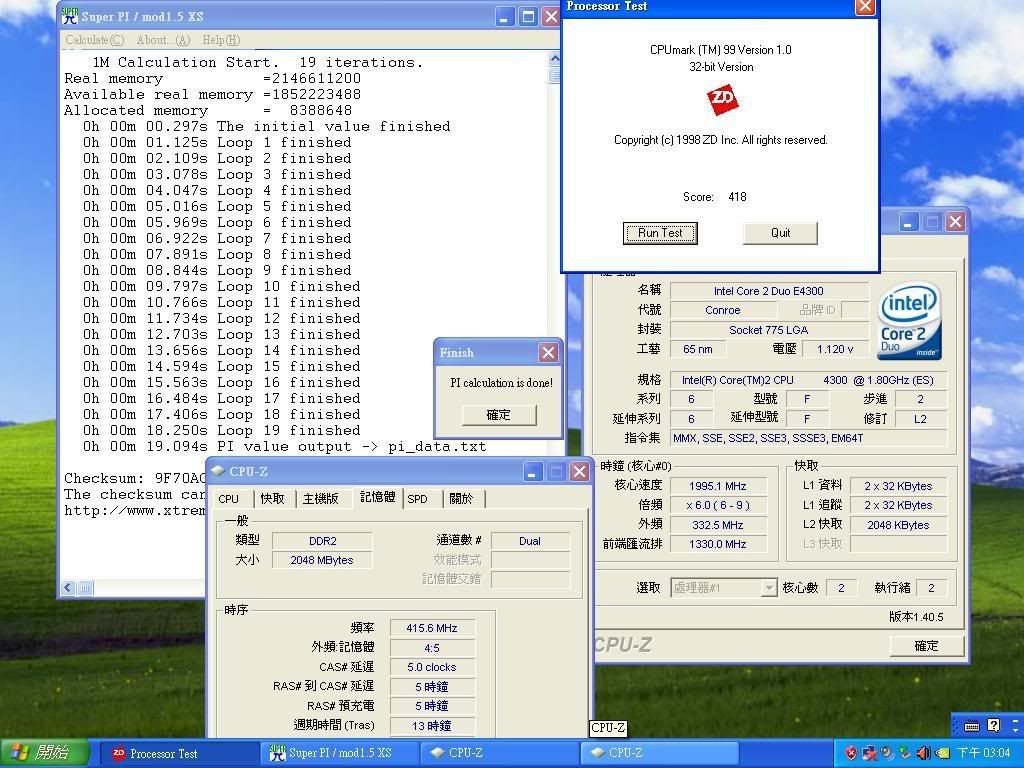
Task: Switch to the CPU tab in CPU-Z
Action: [229, 499]
